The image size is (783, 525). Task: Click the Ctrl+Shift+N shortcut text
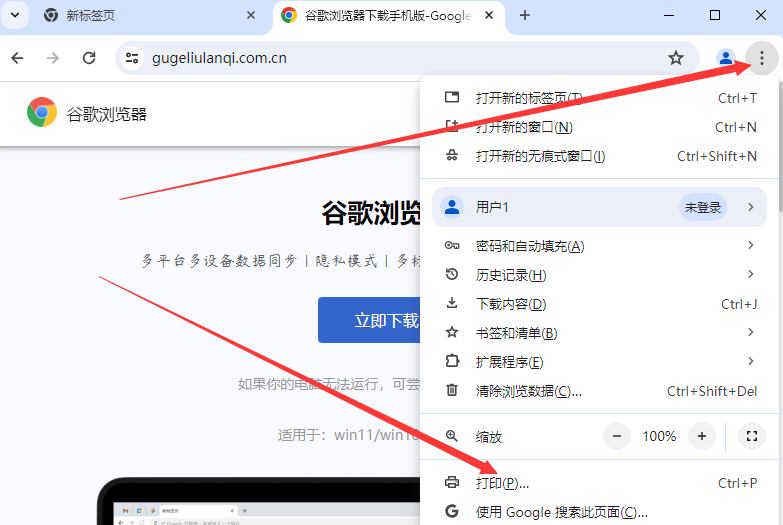coord(717,156)
